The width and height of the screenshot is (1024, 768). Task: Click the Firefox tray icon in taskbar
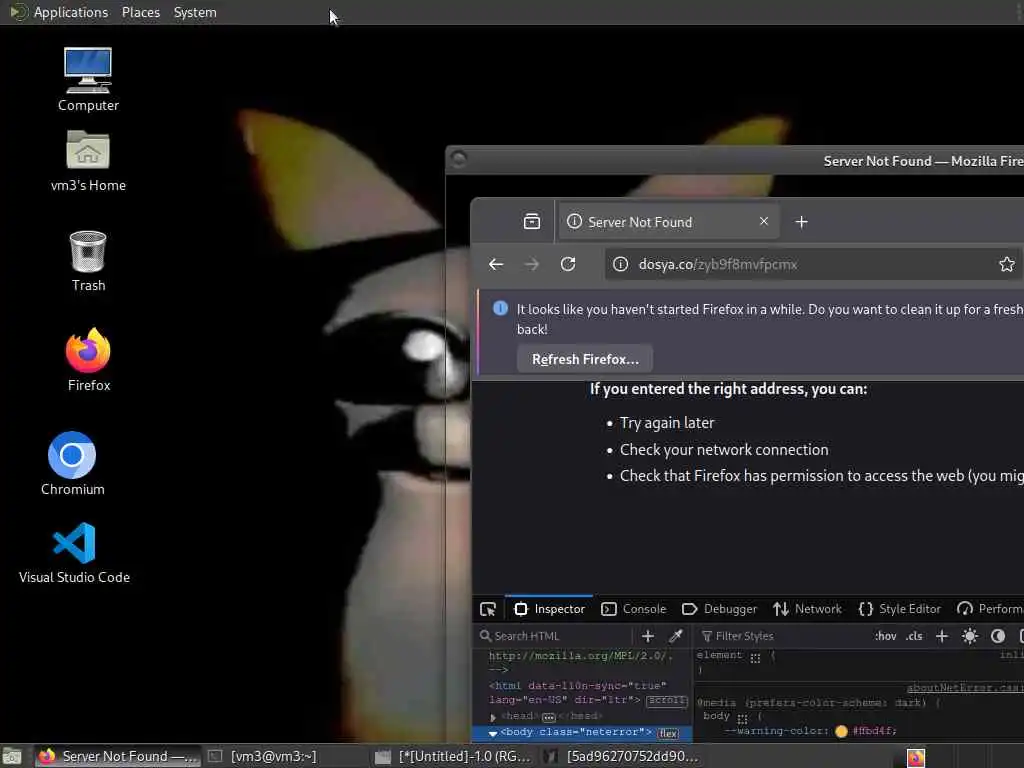916,758
